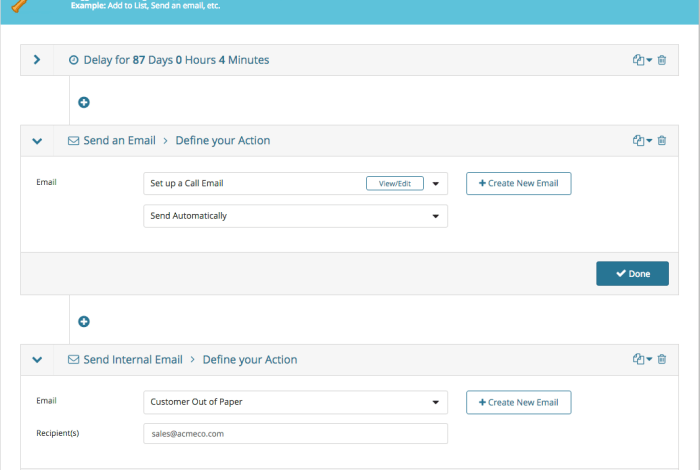Open the Set up a Call Email dropdown
The height and width of the screenshot is (470, 700).
(x=435, y=183)
